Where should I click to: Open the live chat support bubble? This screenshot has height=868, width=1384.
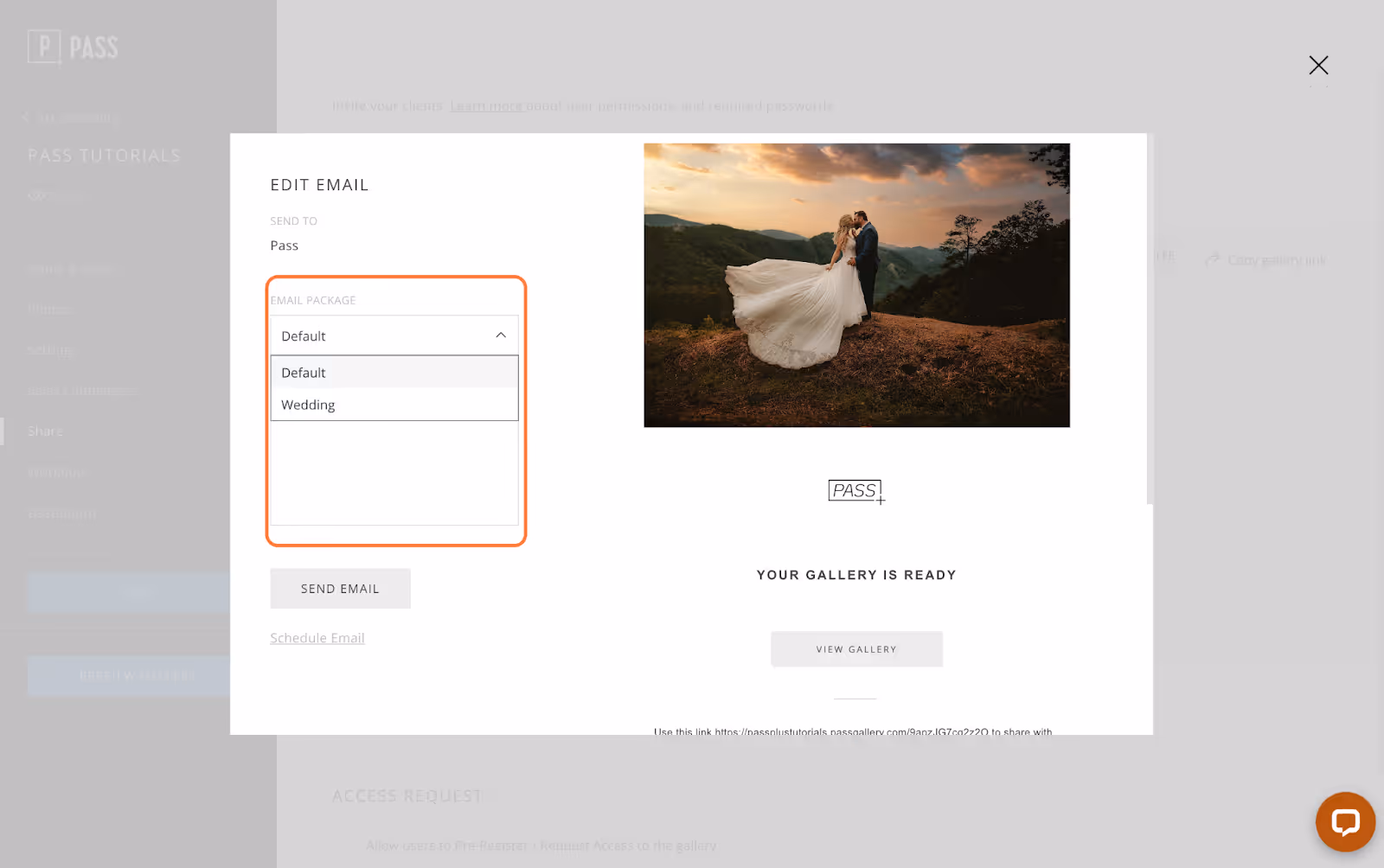point(1345,821)
